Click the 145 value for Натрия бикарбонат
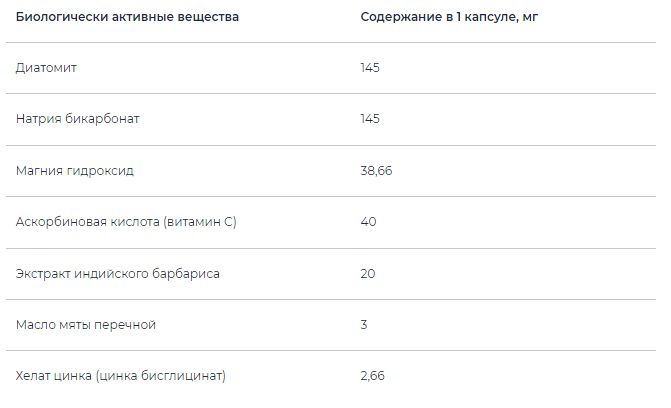 [x=370, y=119]
